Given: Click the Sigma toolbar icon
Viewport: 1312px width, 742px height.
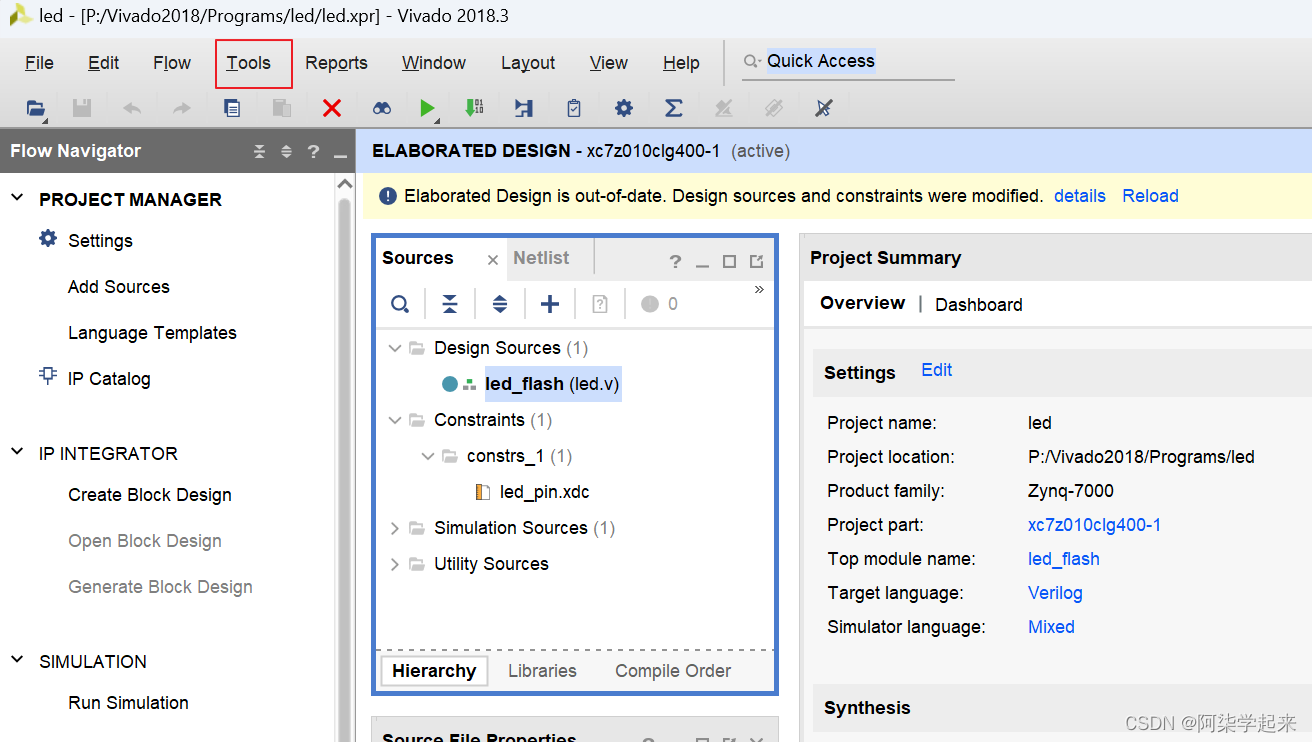Looking at the screenshot, I should point(674,108).
